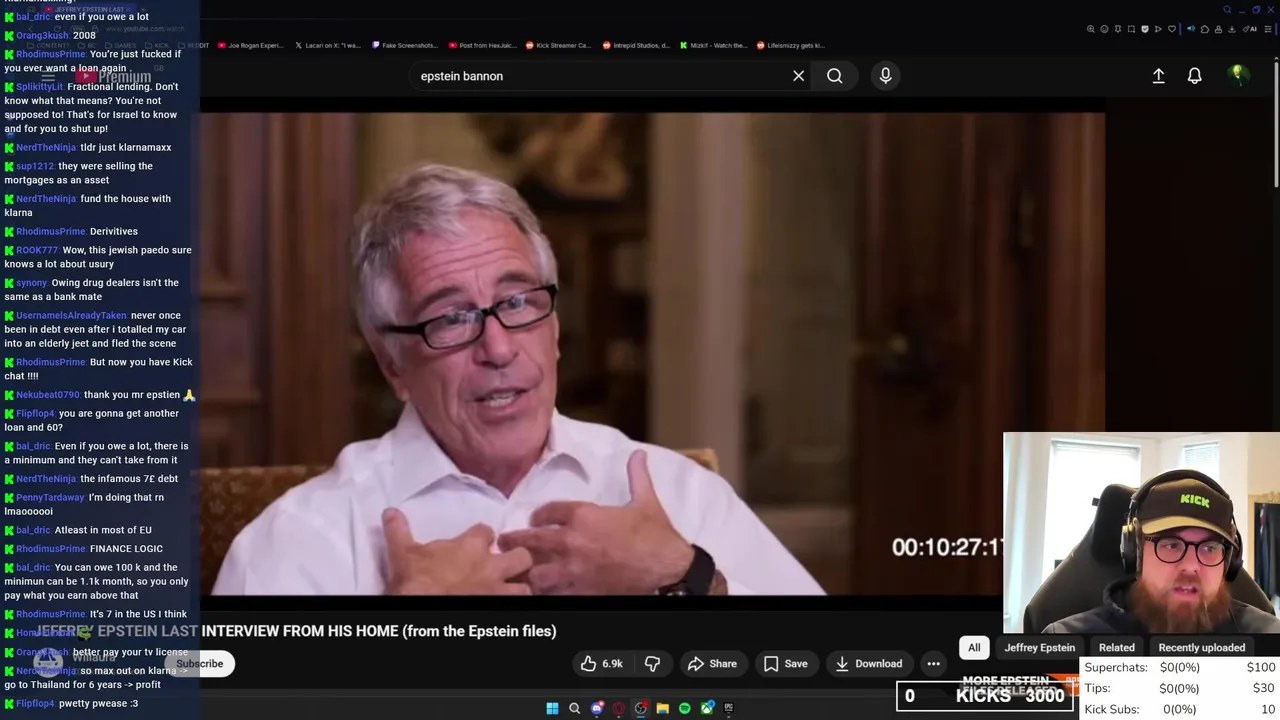Open Windows taskbar search
The image size is (1280, 720).
click(x=574, y=708)
